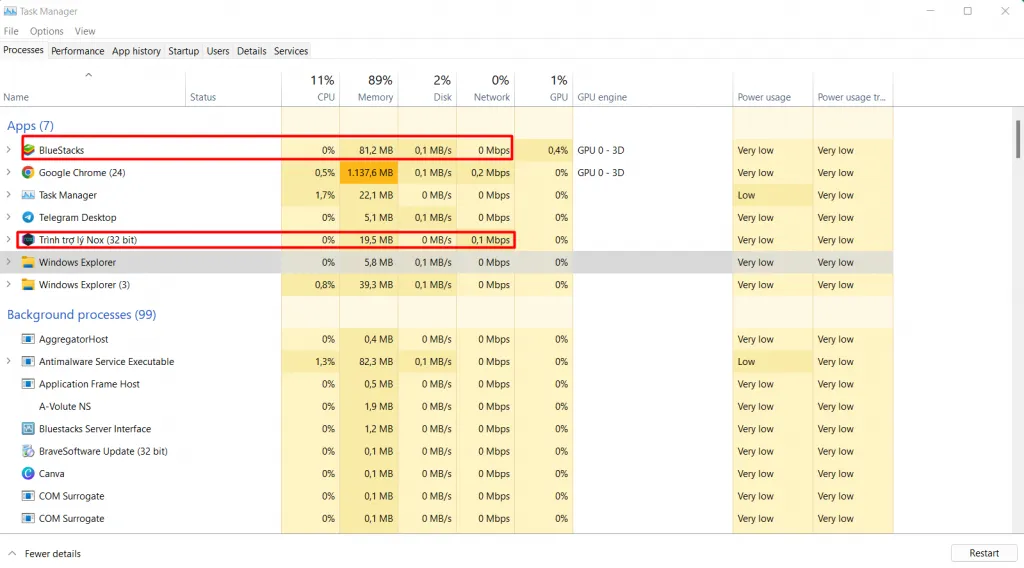Expand the BlueStacks process group

tap(8, 150)
